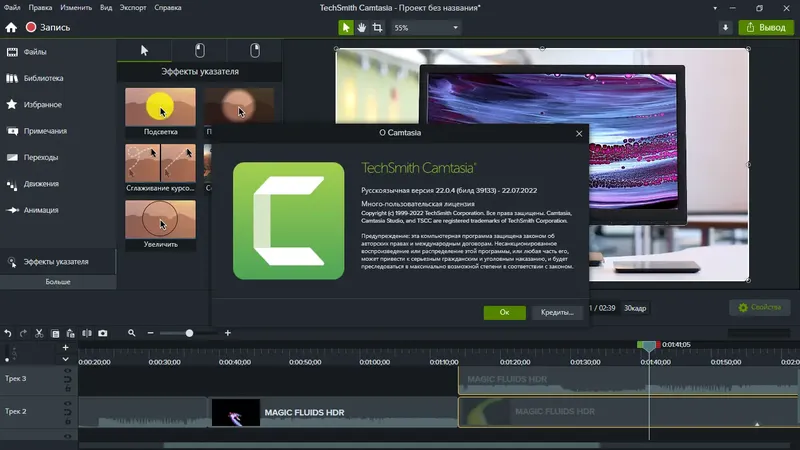The height and width of the screenshot is (450, 800).
Task: Toggle eye icon of track below Трек 2
Action: point(67,436)
